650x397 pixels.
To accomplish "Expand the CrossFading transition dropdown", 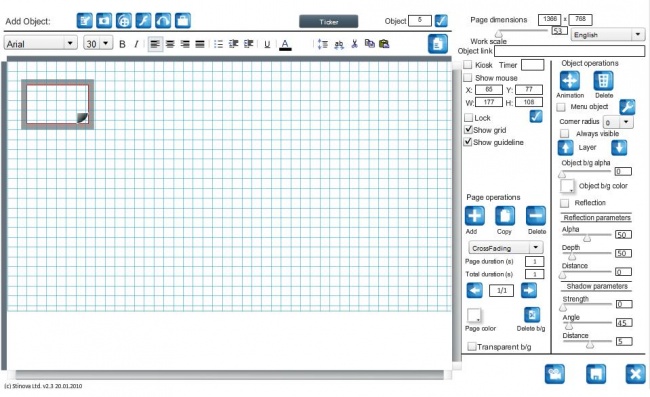I will tap(506, 248).
